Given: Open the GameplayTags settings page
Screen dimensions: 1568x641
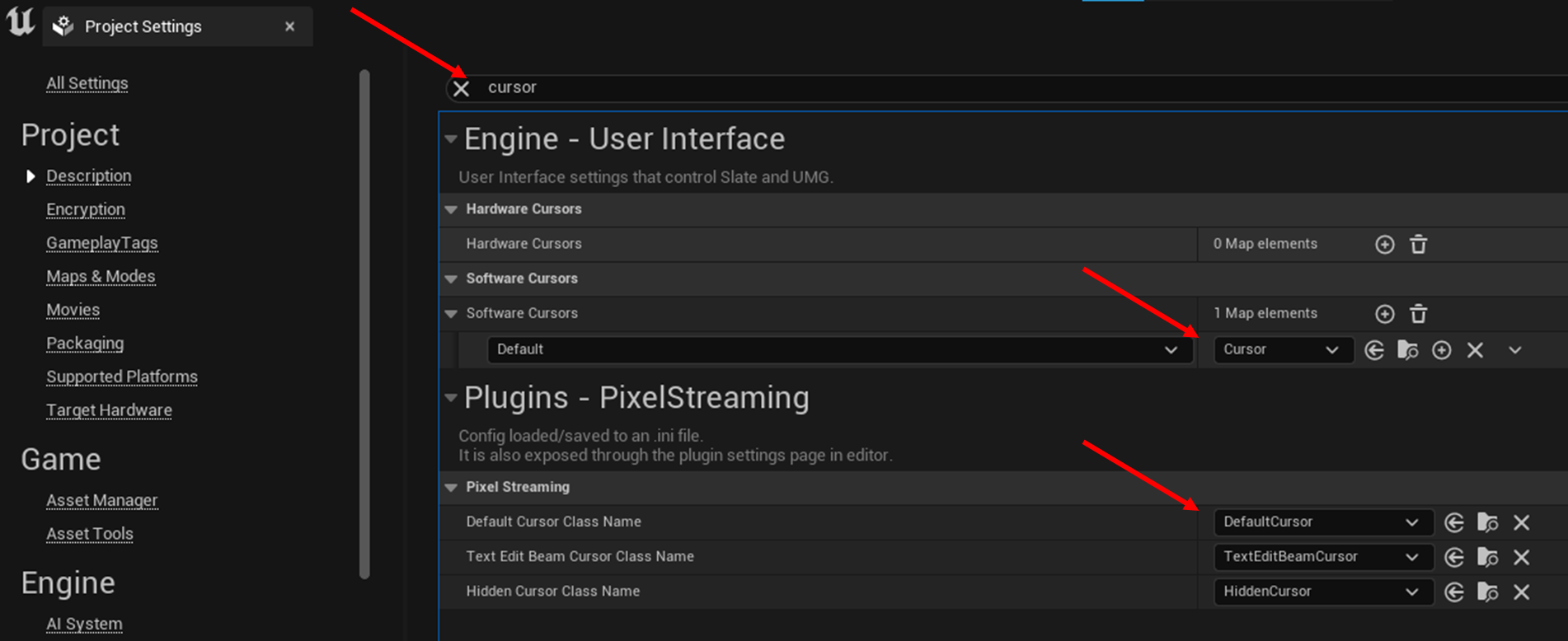Looking at the screenshot, I should (102, 243).
